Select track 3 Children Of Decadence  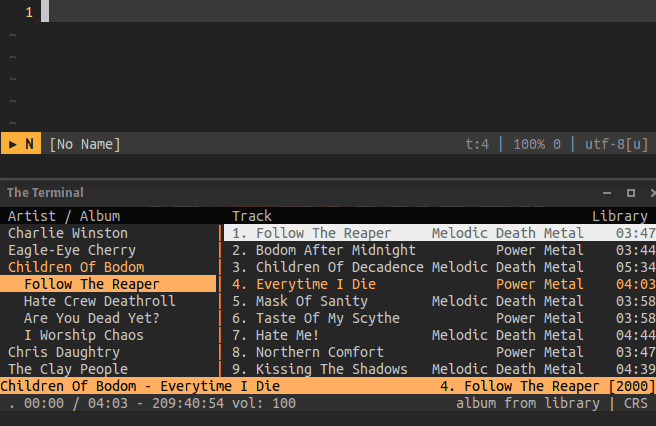coord(440,267)
